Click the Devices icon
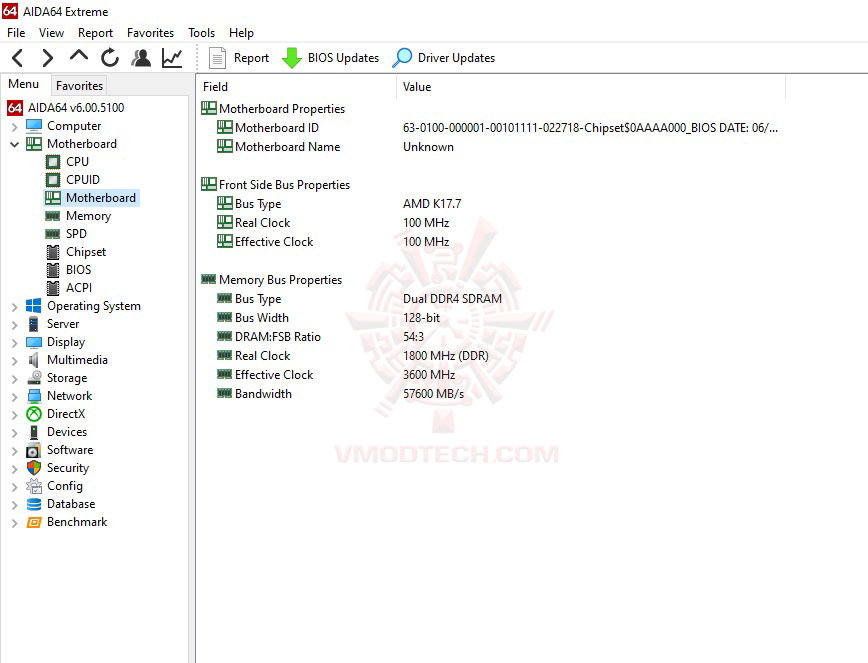Image resolution: width=868 pixels, height=663 pixels. 34,432
